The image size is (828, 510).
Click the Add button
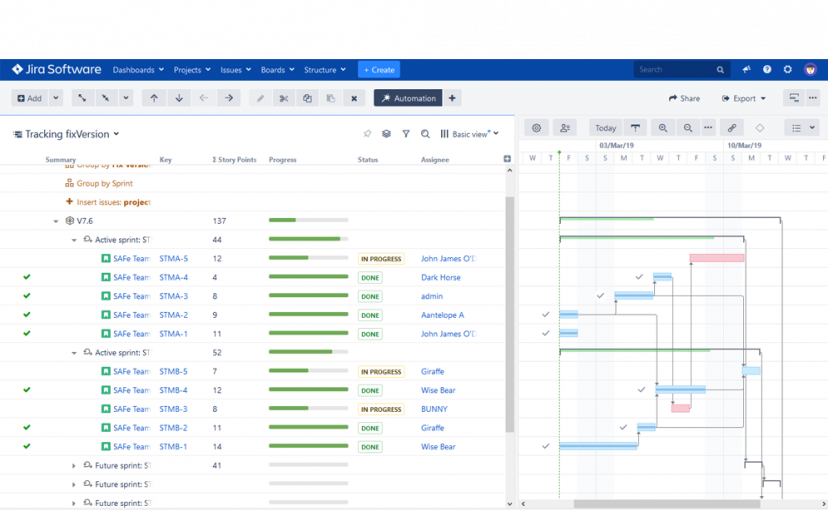(30, 98)
